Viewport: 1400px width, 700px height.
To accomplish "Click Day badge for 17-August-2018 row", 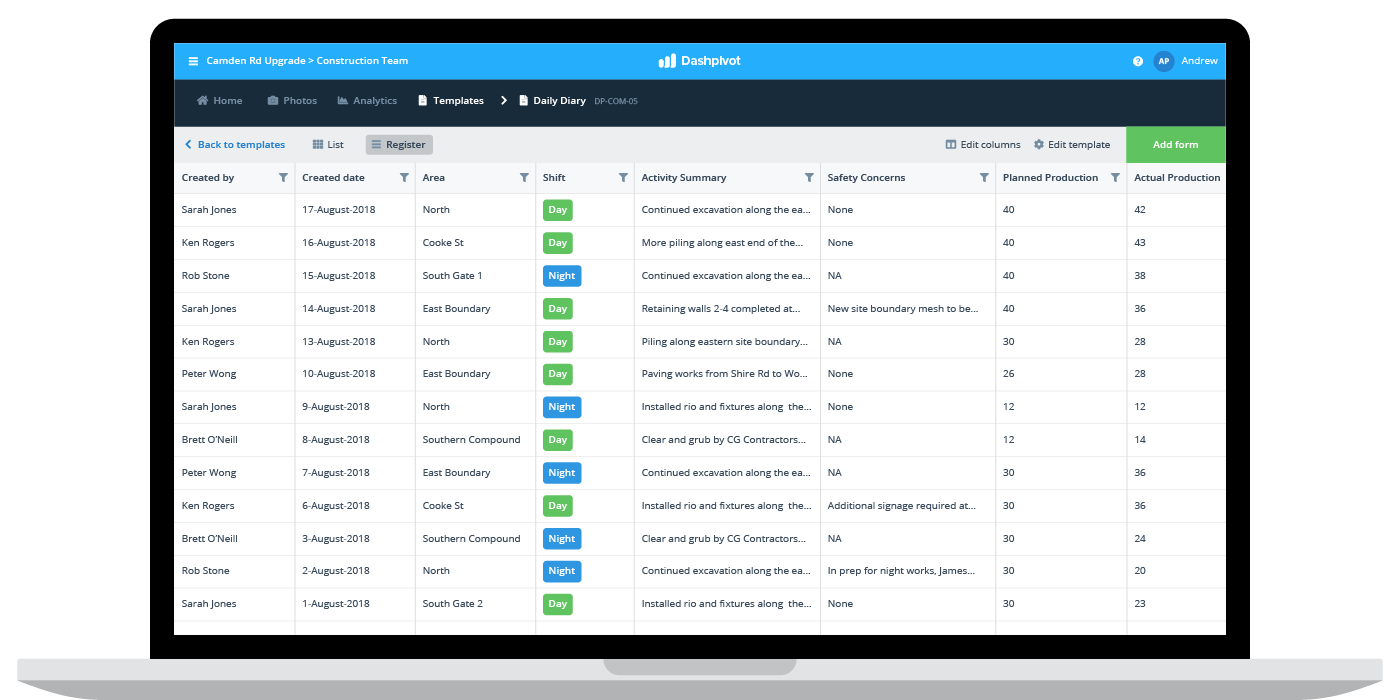I will tap(558, 210).
